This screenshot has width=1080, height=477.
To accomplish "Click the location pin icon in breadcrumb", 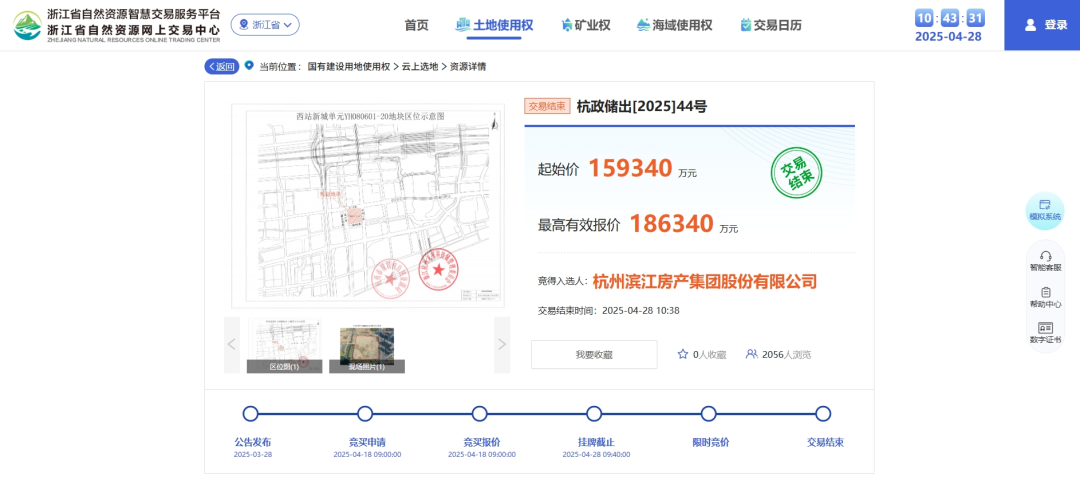I will click(249, 66).
